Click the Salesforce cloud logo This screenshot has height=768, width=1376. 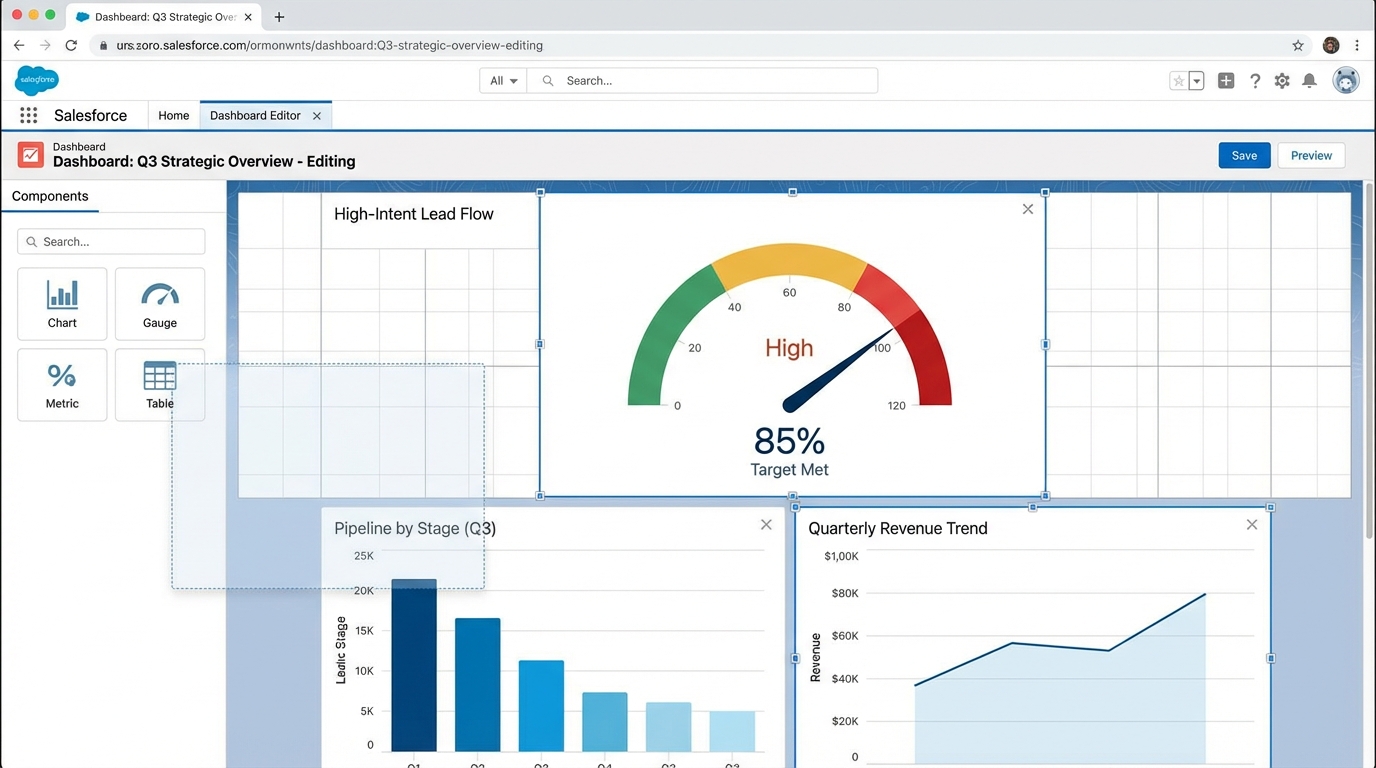click(x=36, y=80)
